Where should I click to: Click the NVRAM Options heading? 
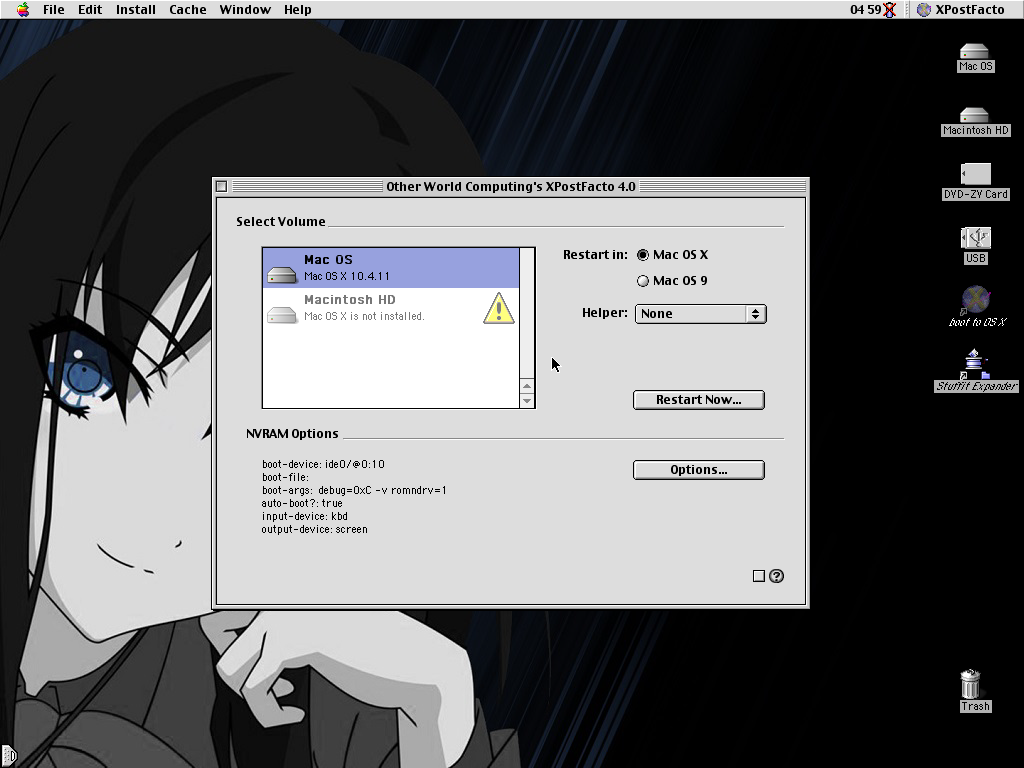click(292, 434)
